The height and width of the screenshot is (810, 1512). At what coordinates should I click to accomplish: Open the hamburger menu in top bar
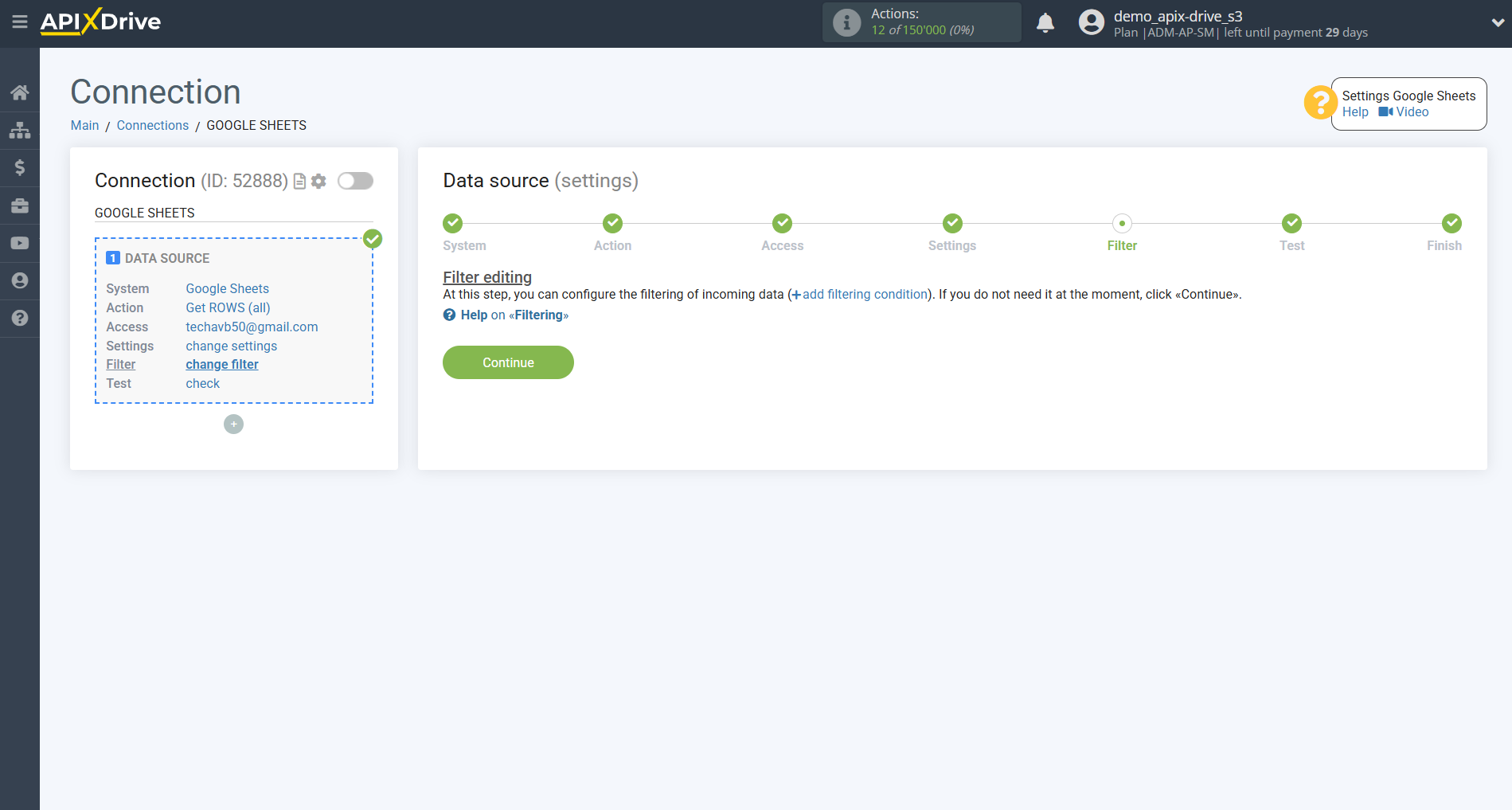click(x=20, y=22)
